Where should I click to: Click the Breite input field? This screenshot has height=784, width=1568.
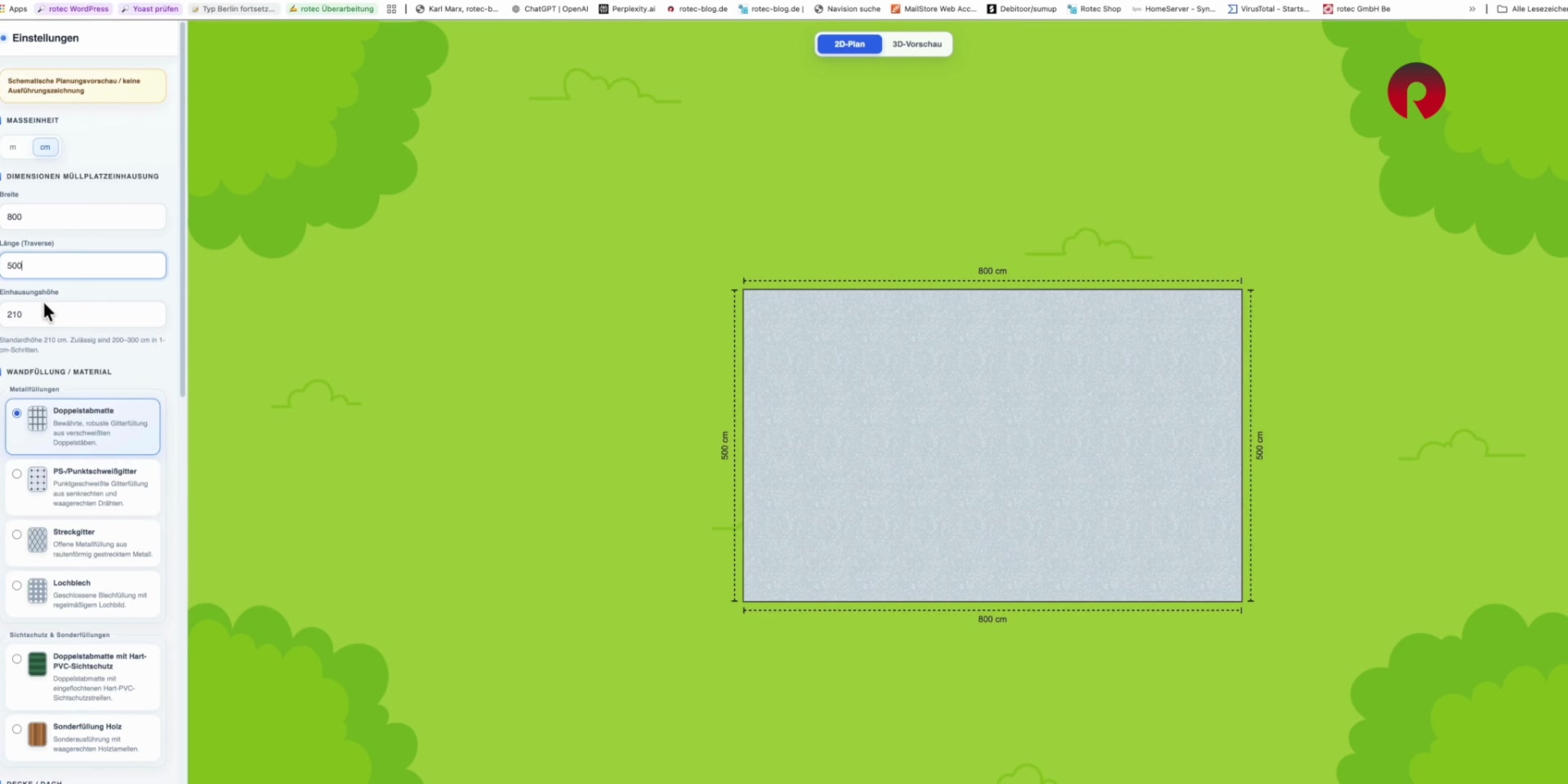coord(82,216)
